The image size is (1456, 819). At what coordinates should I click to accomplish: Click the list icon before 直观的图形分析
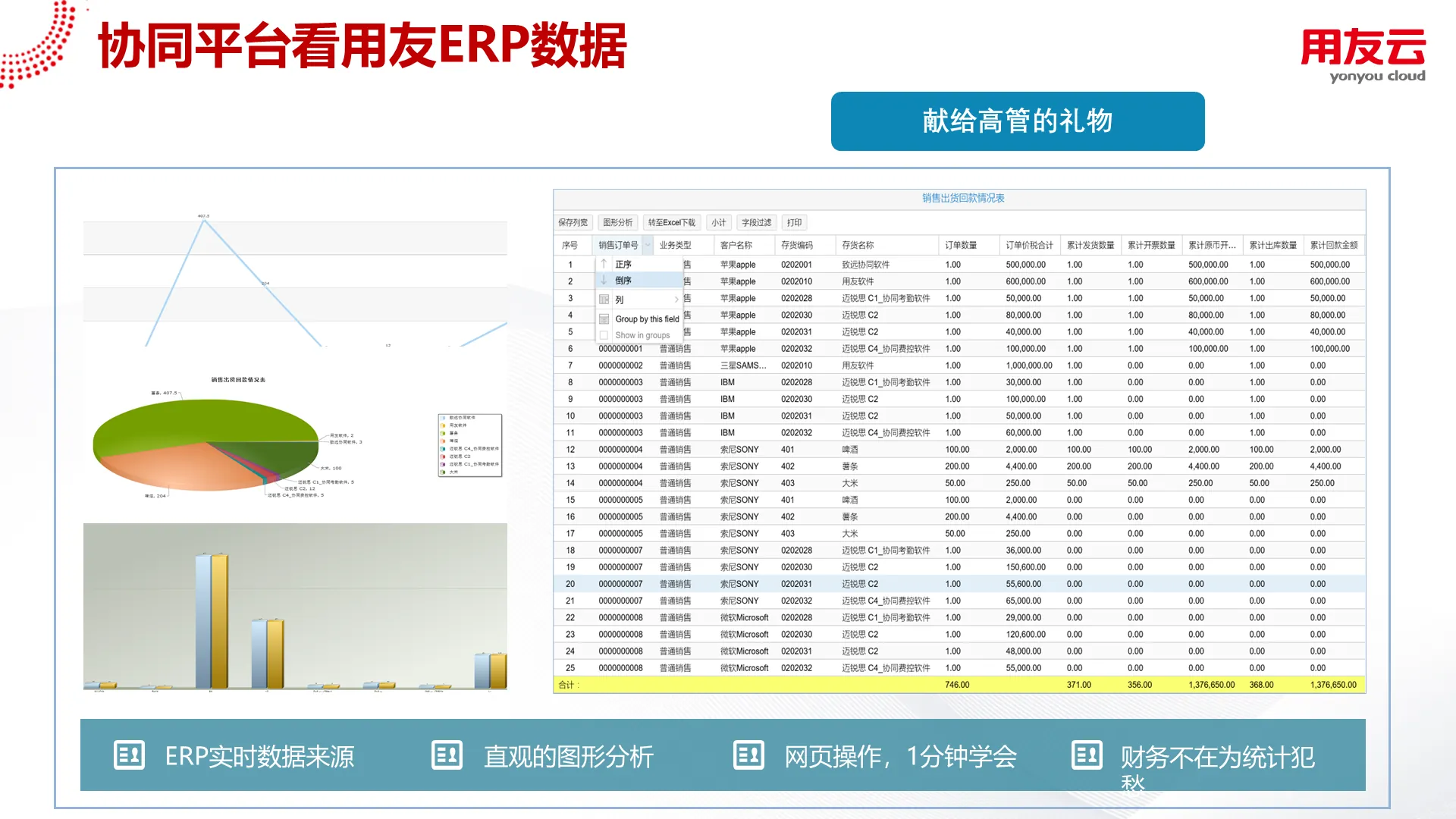click(447, 755)
